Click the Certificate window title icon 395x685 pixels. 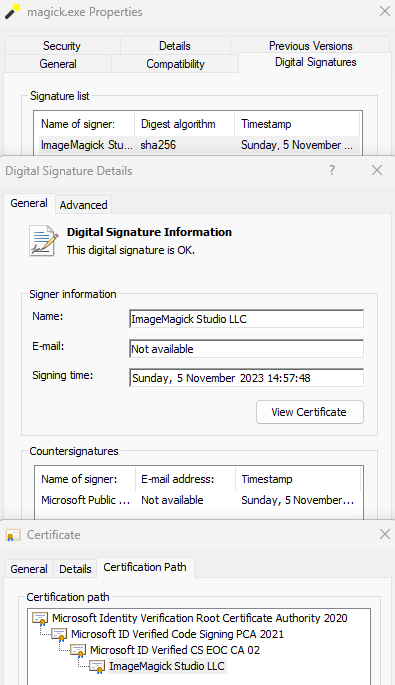(13, 535)
